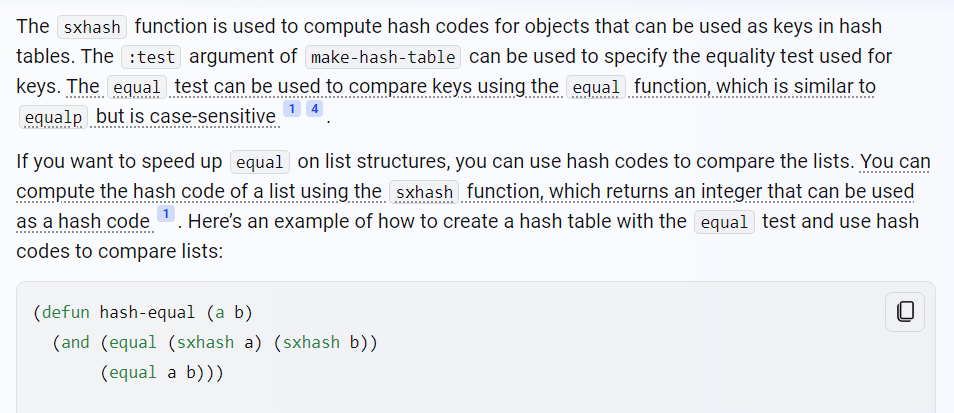Click the equal chip before 'test can be used'
This screenshot has width=954, height=413.
137,88
